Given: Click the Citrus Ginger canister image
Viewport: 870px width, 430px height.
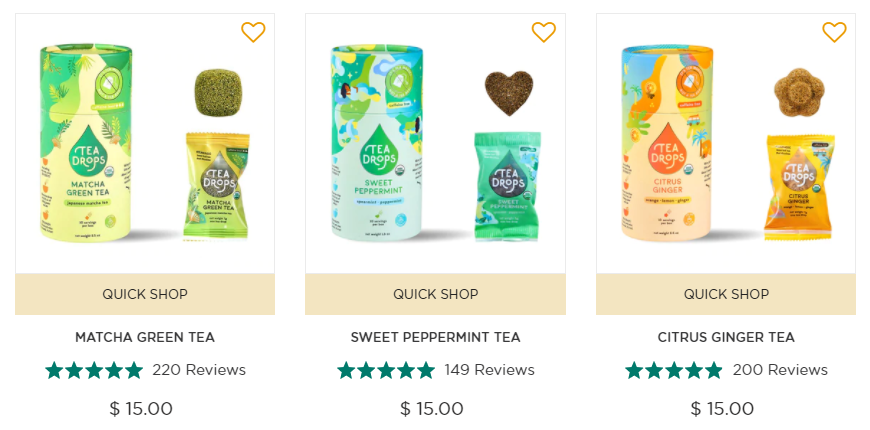Looking at the screenshot, I should pos(667,143).
